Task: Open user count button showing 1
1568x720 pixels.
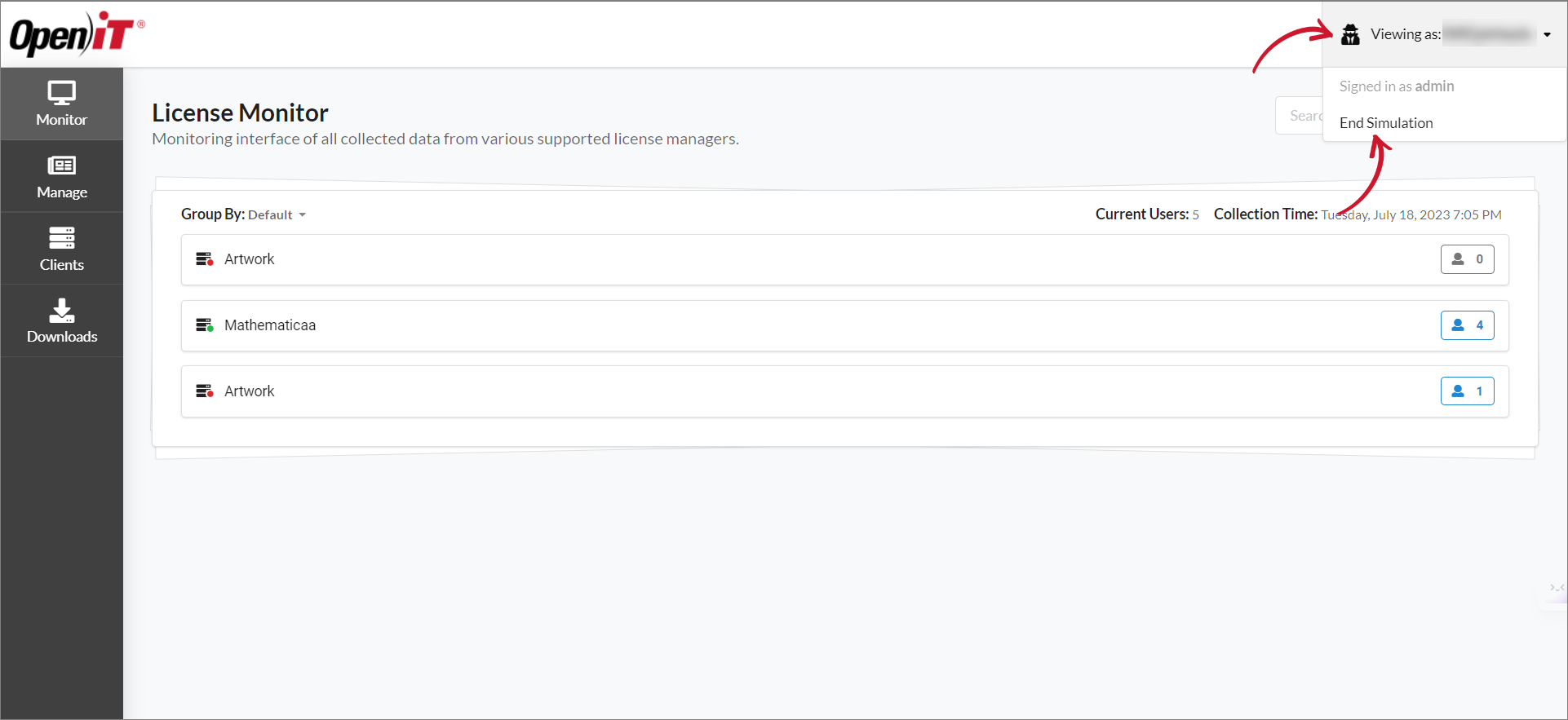Action: click(1467, 391)
